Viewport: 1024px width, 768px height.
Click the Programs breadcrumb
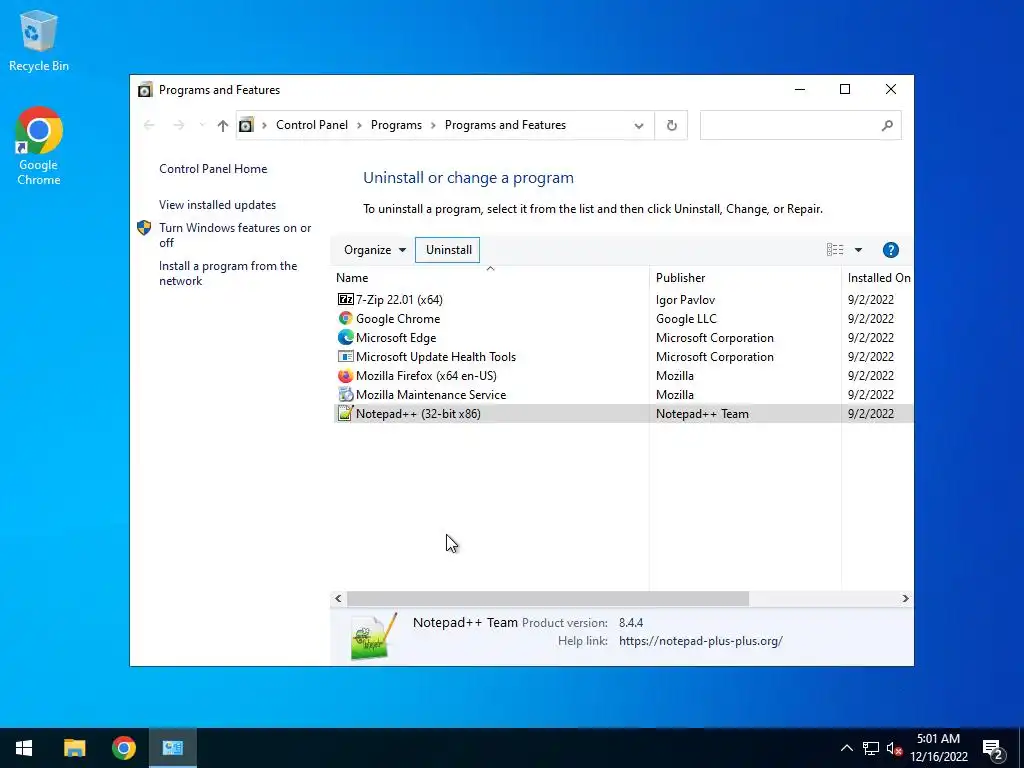(x=396, y=125)
